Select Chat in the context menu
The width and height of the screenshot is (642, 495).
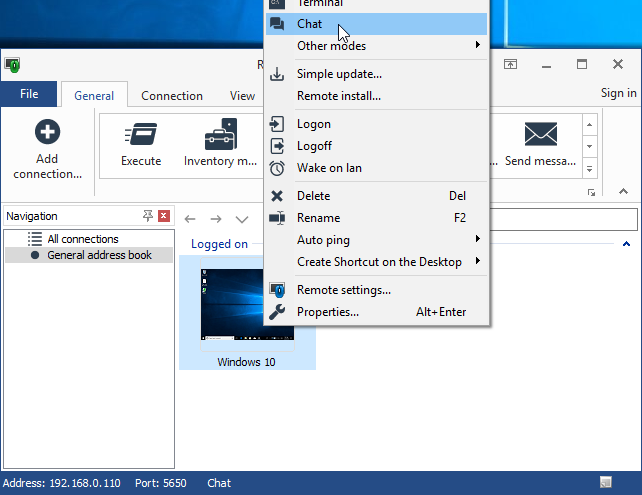(376, 24)
